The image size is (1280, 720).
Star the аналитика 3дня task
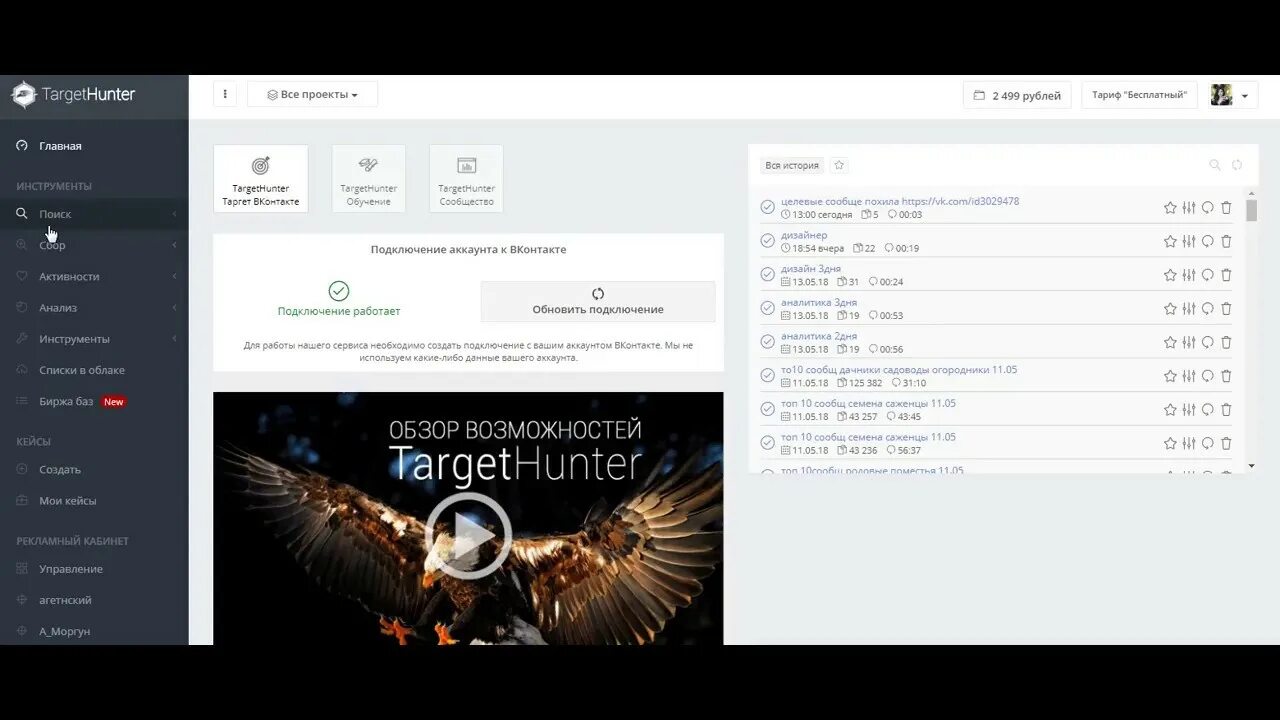(x=1170, y=309)
